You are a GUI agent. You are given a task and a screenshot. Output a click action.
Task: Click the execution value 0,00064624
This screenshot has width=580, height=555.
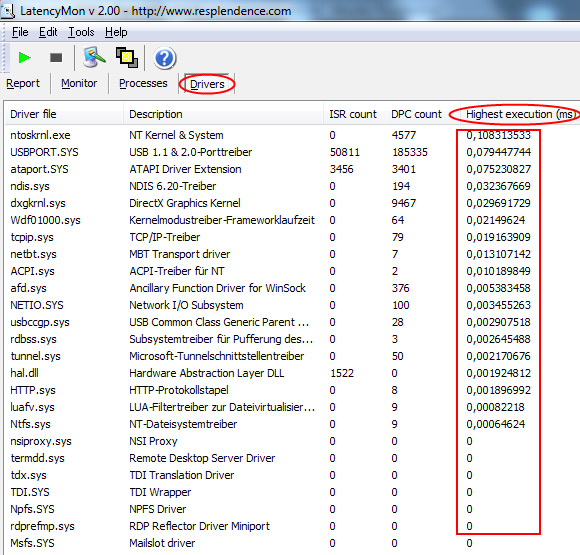pos(496,424)
